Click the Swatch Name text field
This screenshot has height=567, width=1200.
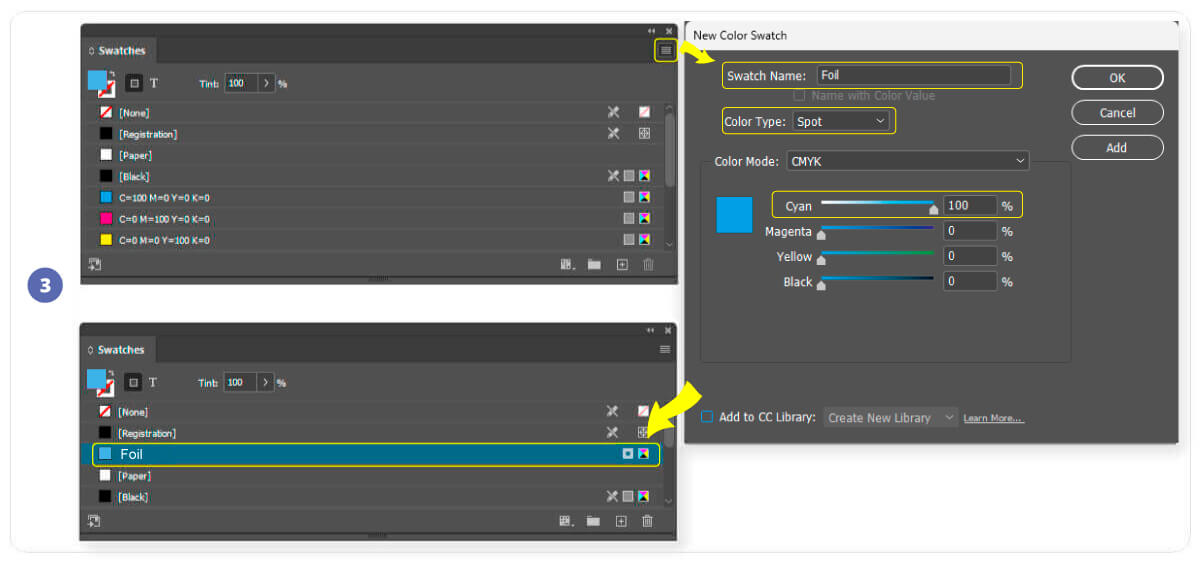tap(913, 75)
